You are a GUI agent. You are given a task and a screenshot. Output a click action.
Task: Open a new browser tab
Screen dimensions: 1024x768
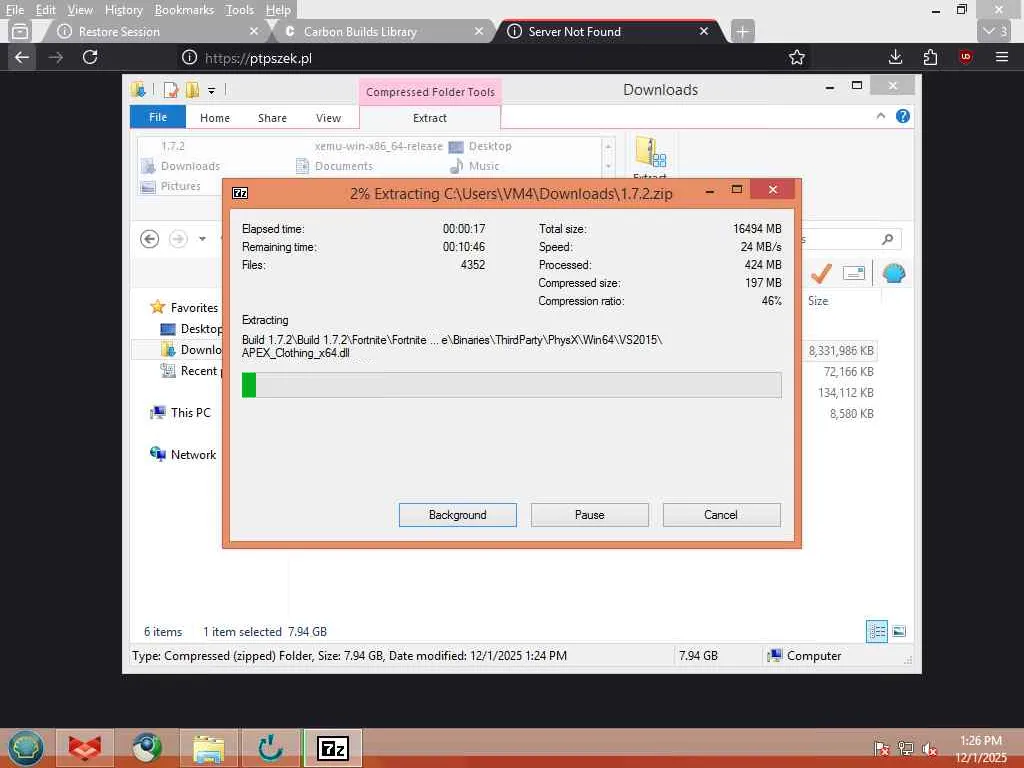742,31
